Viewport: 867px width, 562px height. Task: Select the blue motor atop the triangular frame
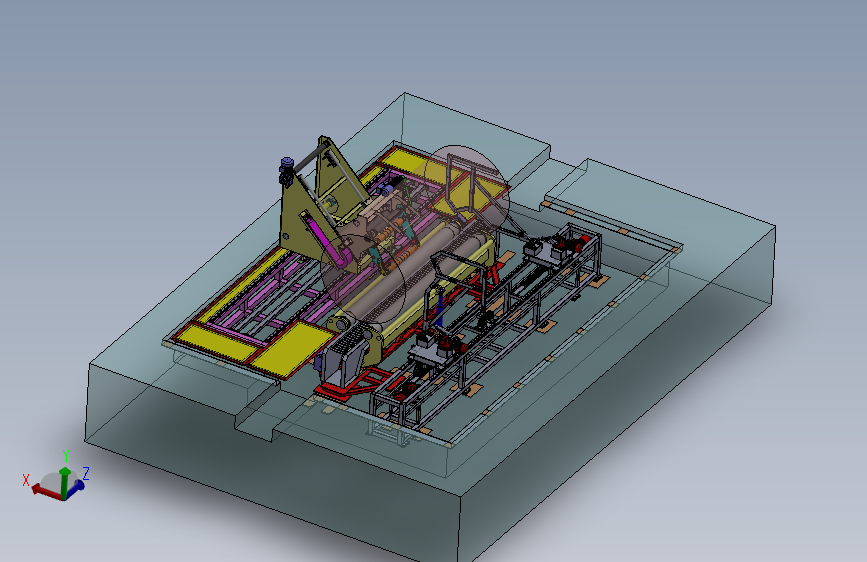286,171
